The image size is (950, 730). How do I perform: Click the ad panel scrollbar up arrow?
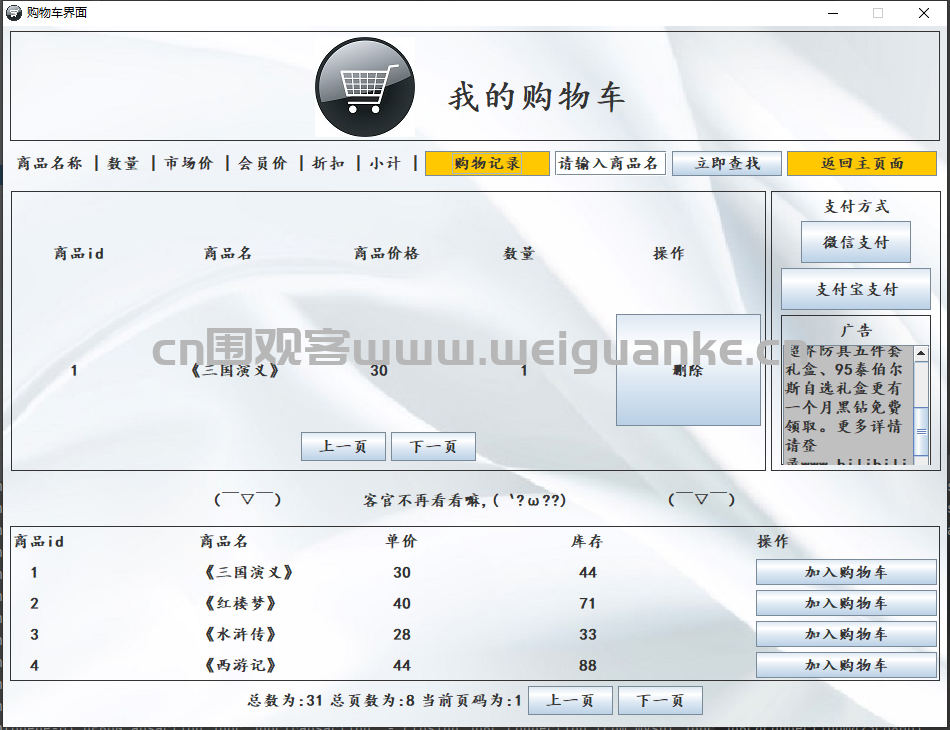(921, 353)
